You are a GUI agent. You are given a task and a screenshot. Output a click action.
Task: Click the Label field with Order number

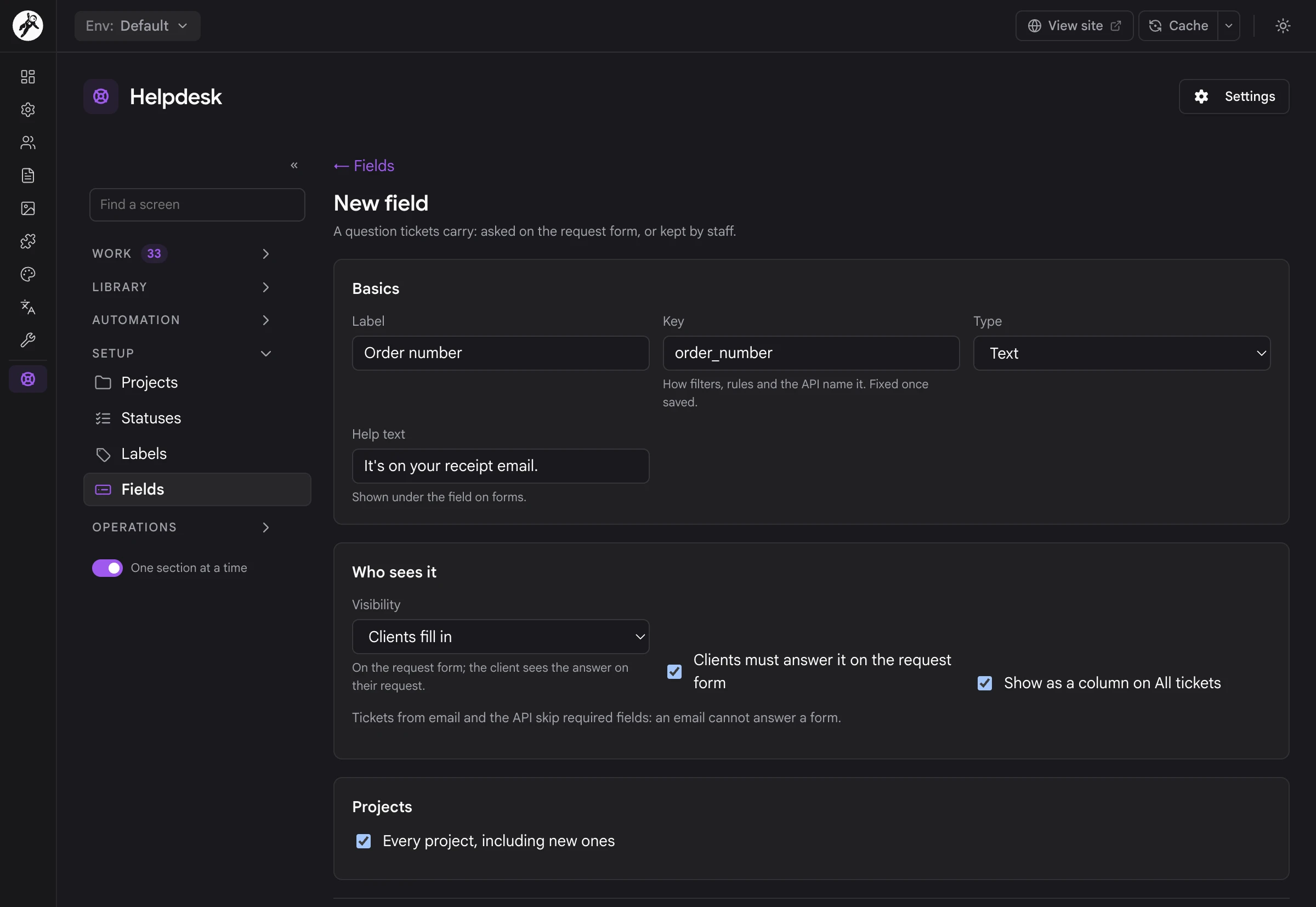point(501,354)
